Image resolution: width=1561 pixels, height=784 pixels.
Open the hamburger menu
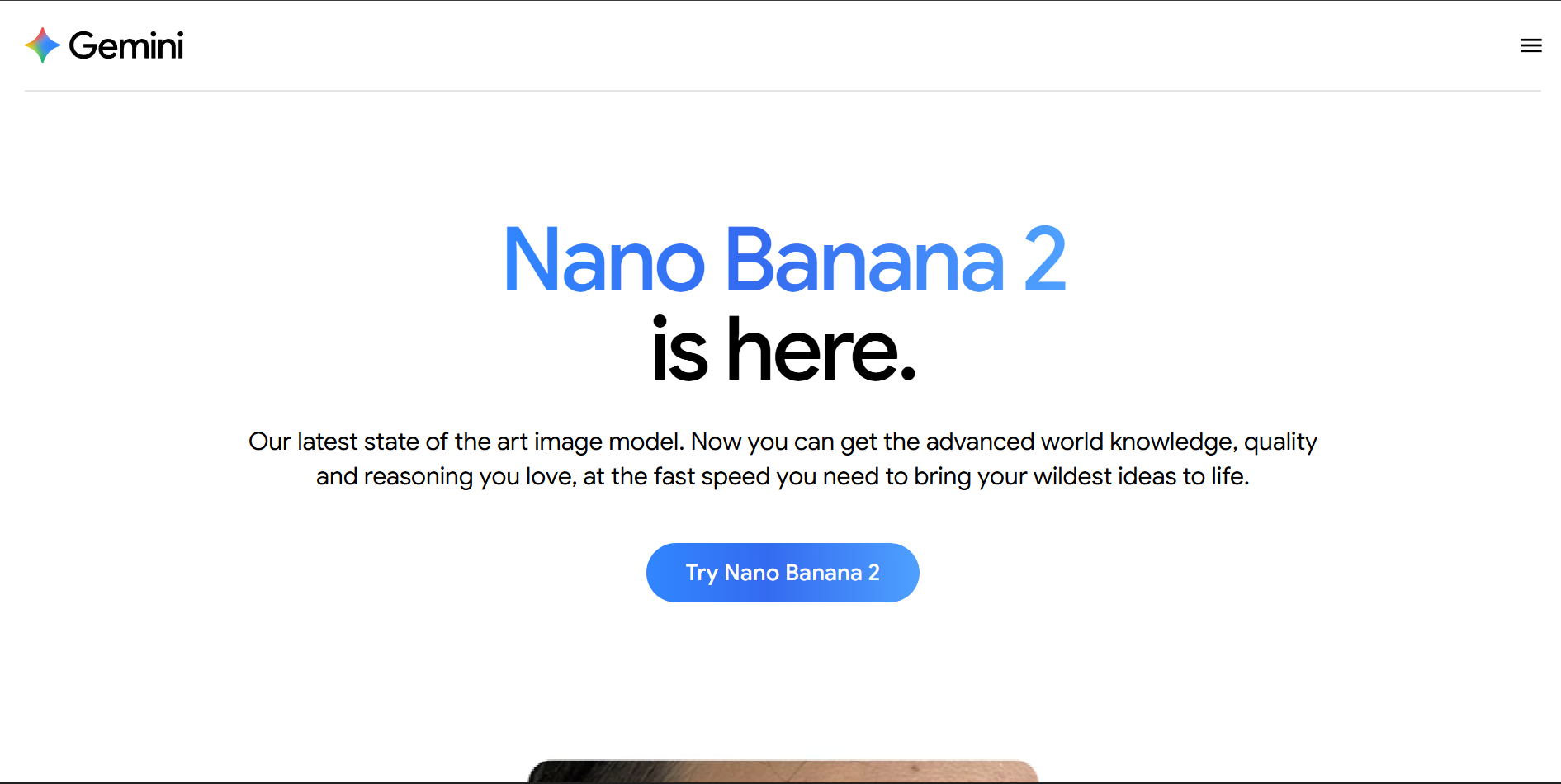point(1530,46)
